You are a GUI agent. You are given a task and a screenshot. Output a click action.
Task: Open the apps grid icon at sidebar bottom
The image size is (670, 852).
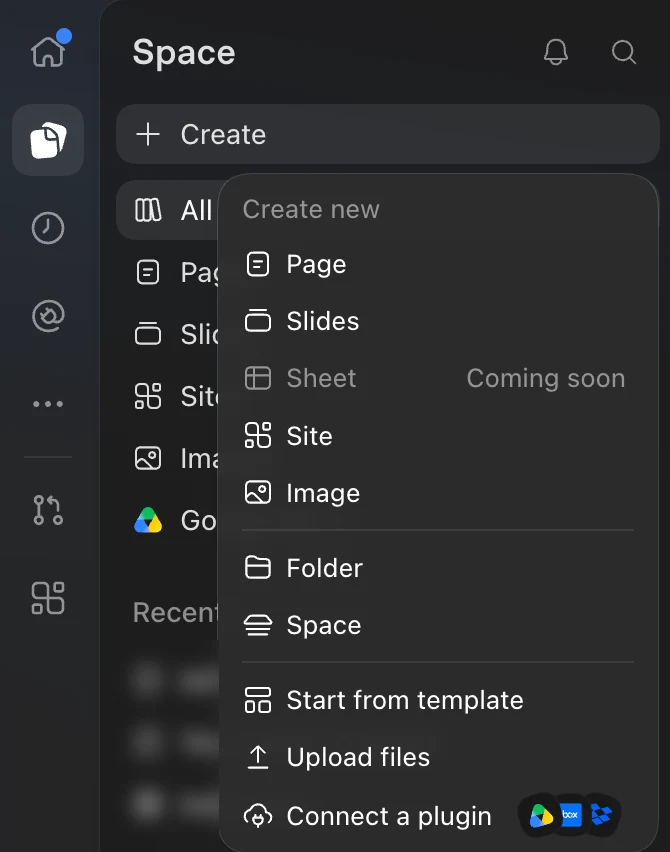pos(48,598)
